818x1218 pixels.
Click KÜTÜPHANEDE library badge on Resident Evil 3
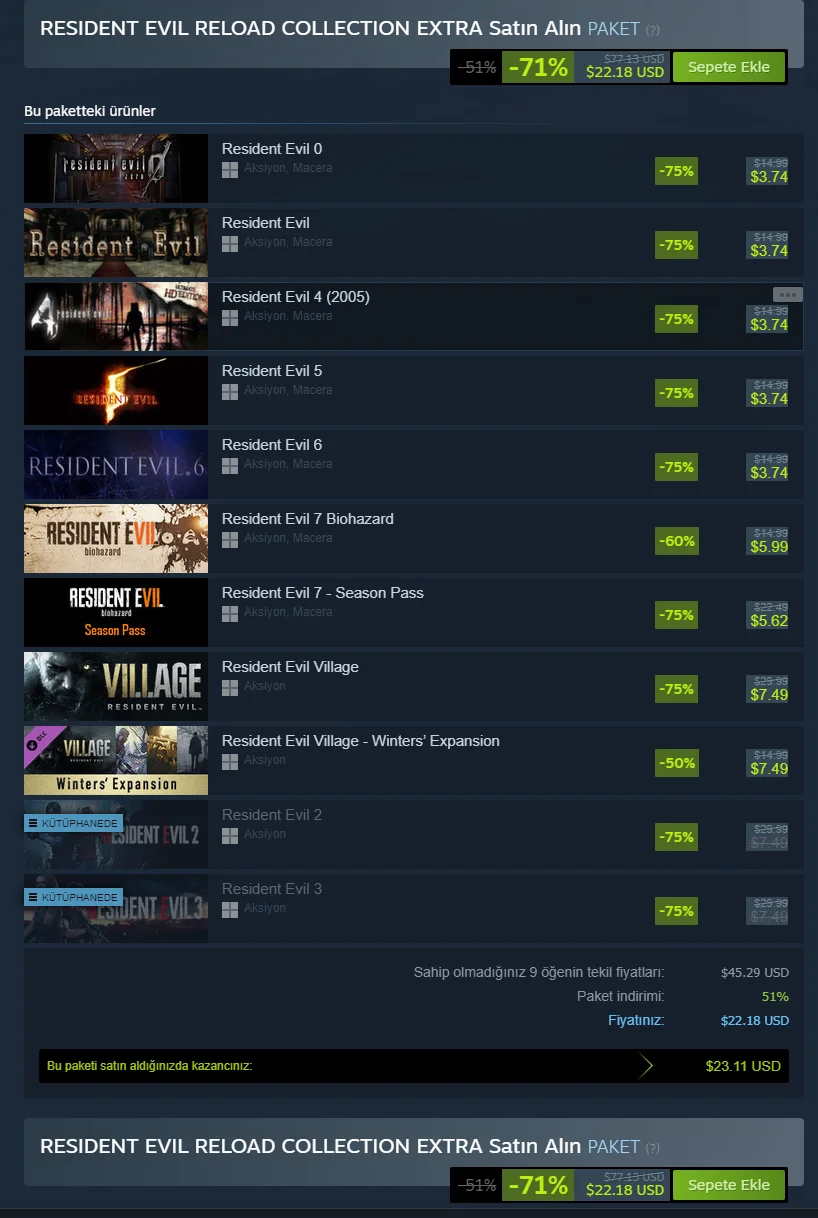(73, 897)
